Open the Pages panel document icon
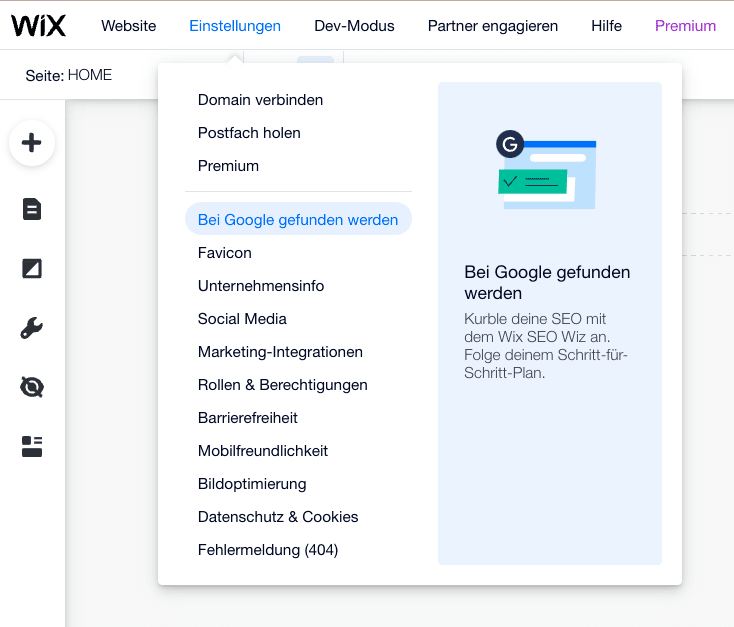This screenshot has height=627, width=734. pos(32,209)
